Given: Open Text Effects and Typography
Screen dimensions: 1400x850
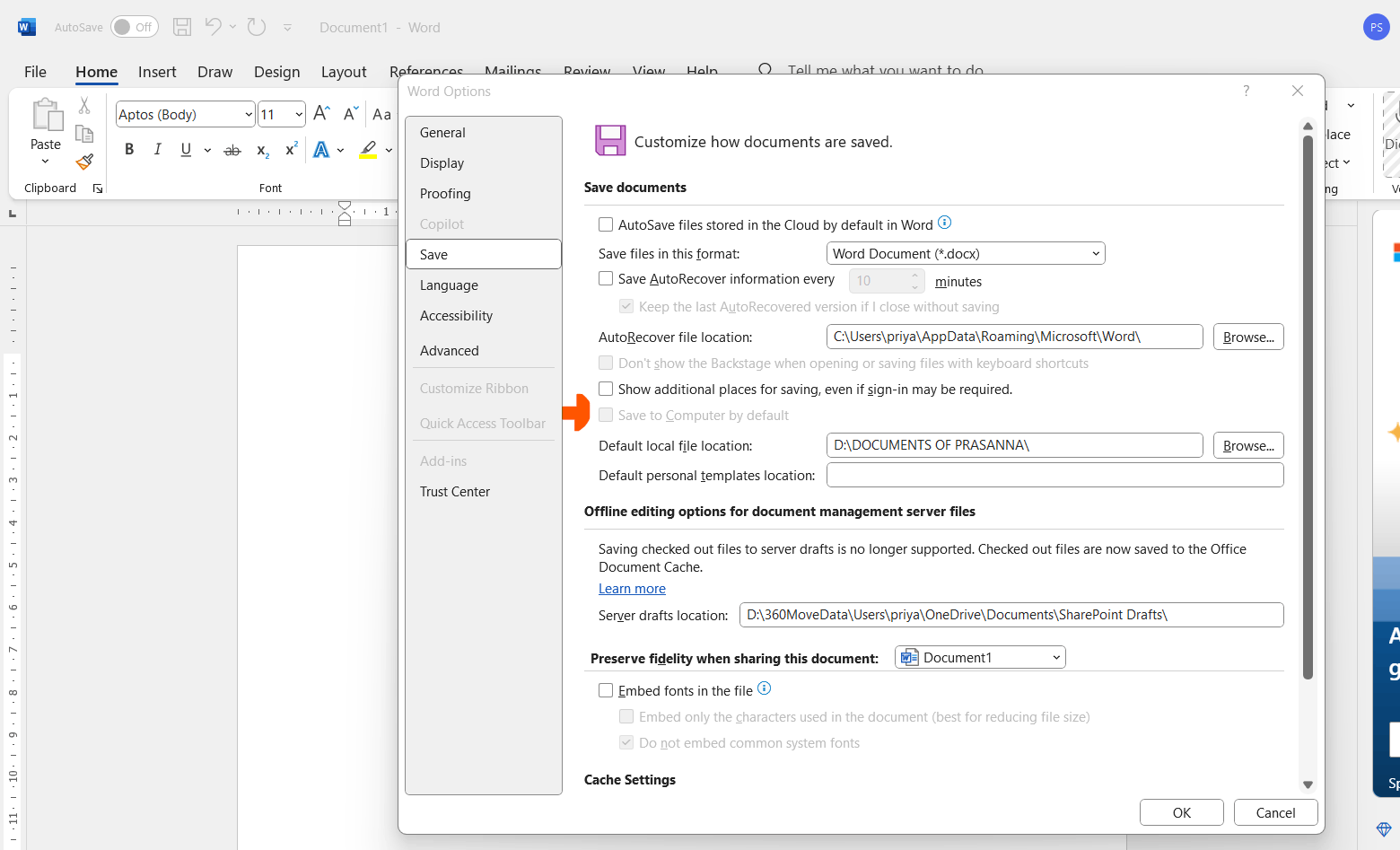Looking at the screenshot, I should [x=321, y=150].
